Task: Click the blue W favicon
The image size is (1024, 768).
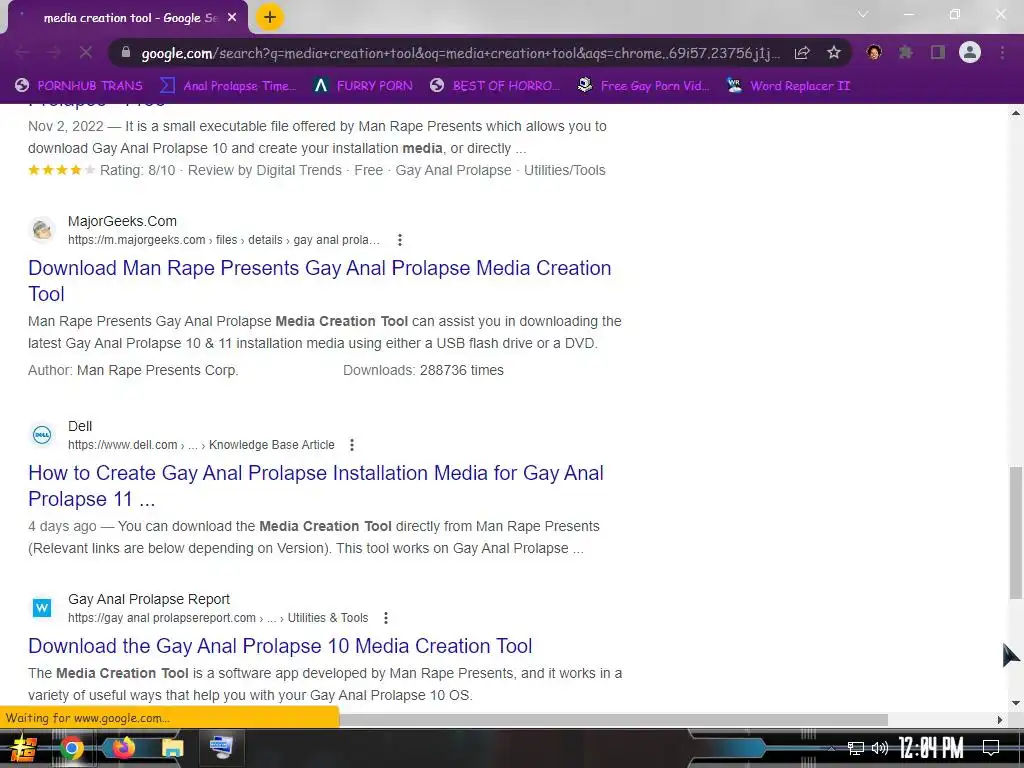Action: point(42,608)
